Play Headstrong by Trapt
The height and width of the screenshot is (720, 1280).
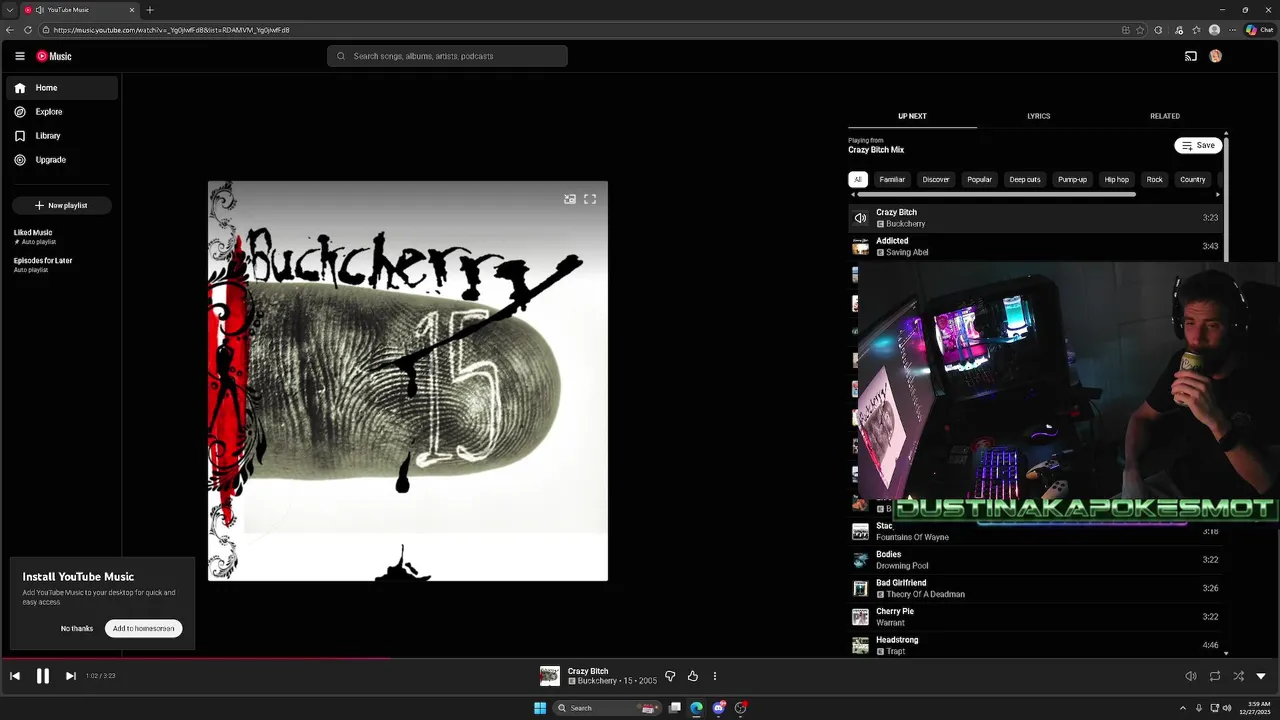(1037, 645)
